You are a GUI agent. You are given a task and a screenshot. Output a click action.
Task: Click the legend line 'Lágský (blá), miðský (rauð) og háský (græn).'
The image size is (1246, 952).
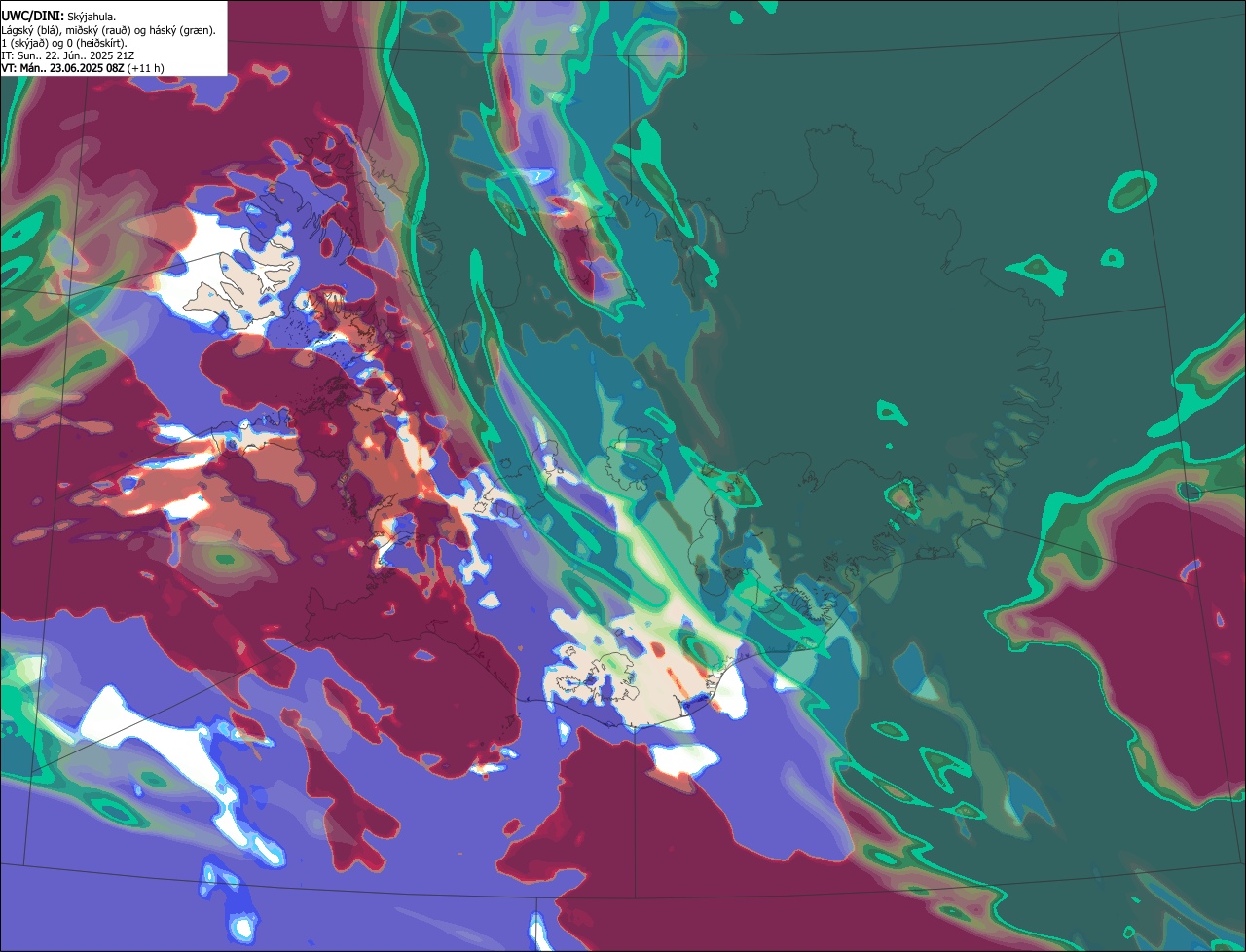(108, 30)
